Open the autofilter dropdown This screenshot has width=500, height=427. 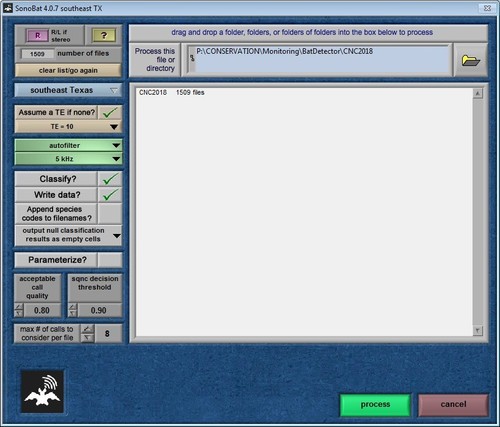tap(68, 145)
